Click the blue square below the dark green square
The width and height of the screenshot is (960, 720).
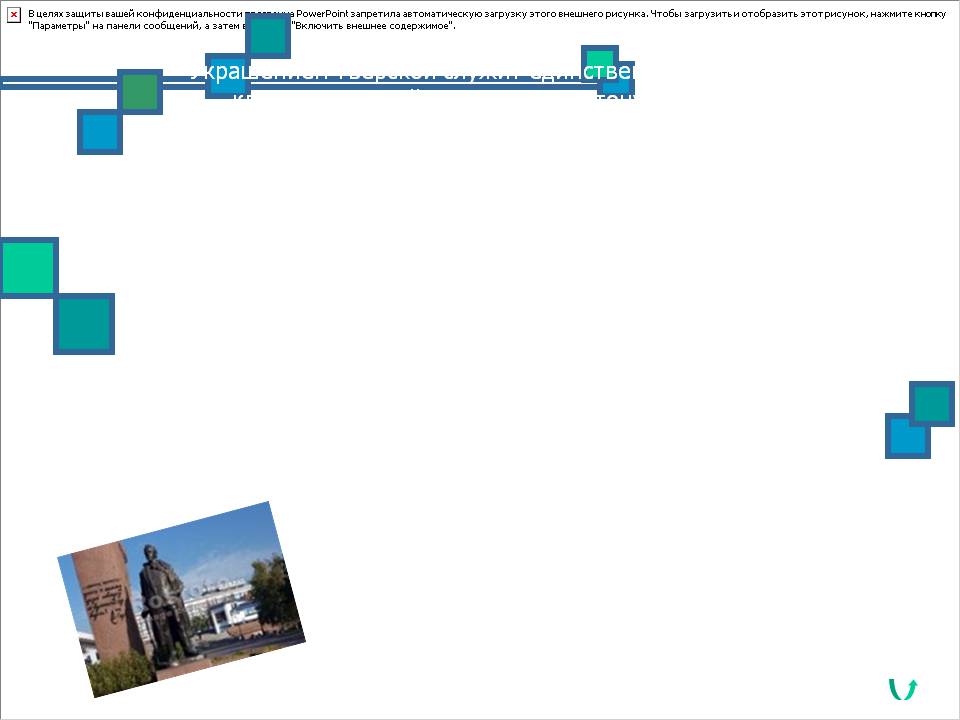click(x=100, y=132)
